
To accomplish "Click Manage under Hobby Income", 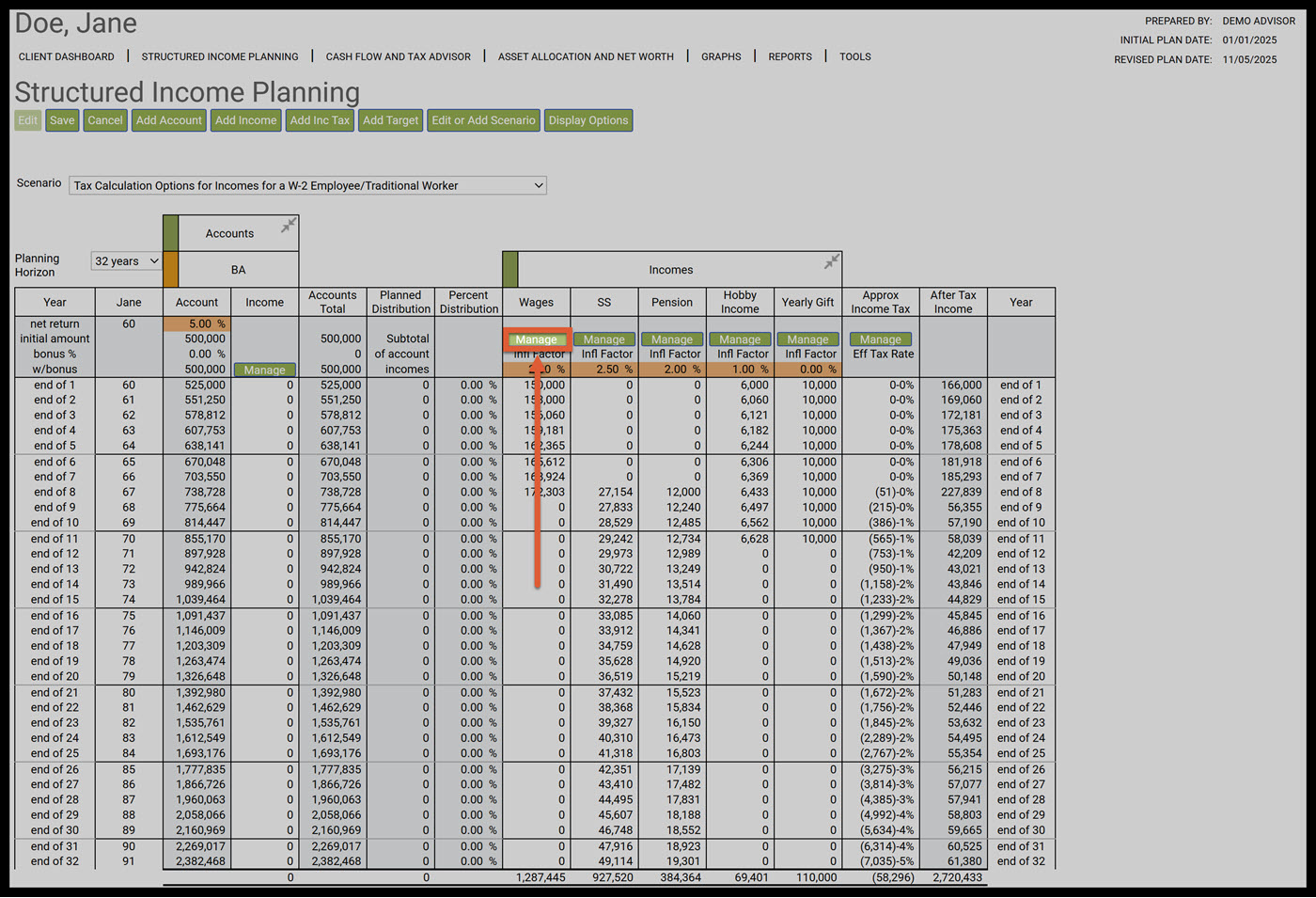I will 740,339.
